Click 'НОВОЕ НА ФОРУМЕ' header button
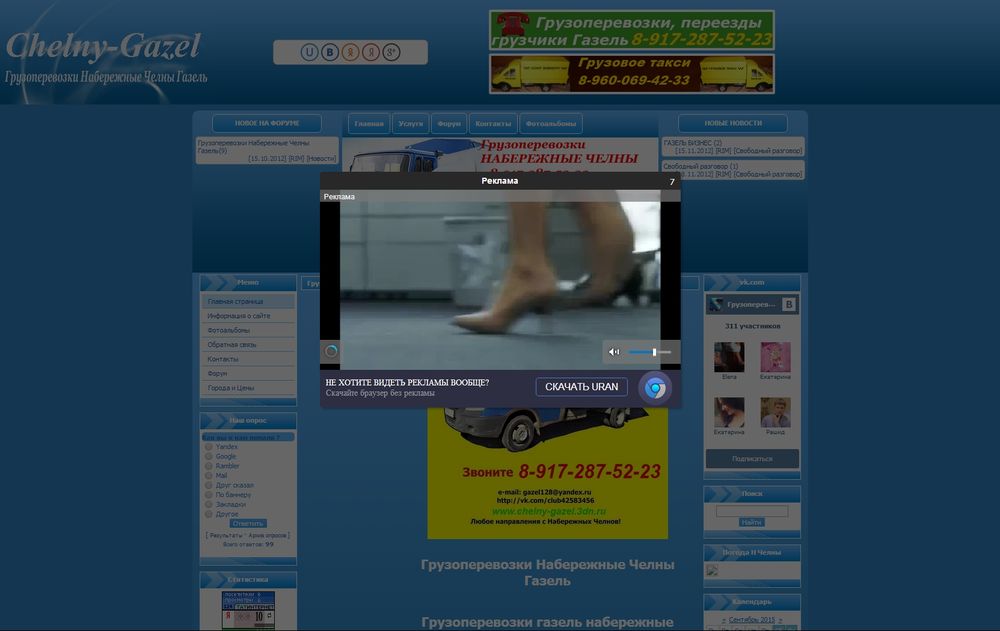 [x=267, y=123]
